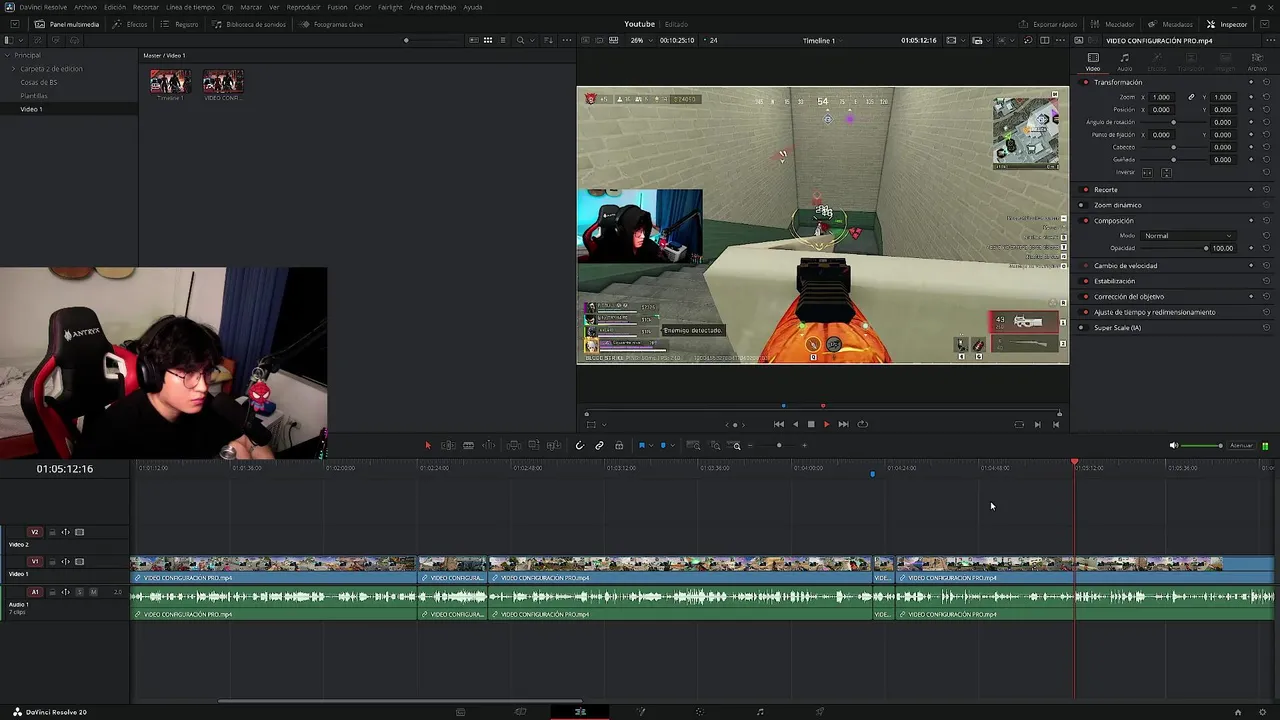This screenshot has height=720, width=1280.
Task: Open the Efectos panel
Action: point(130,24)
